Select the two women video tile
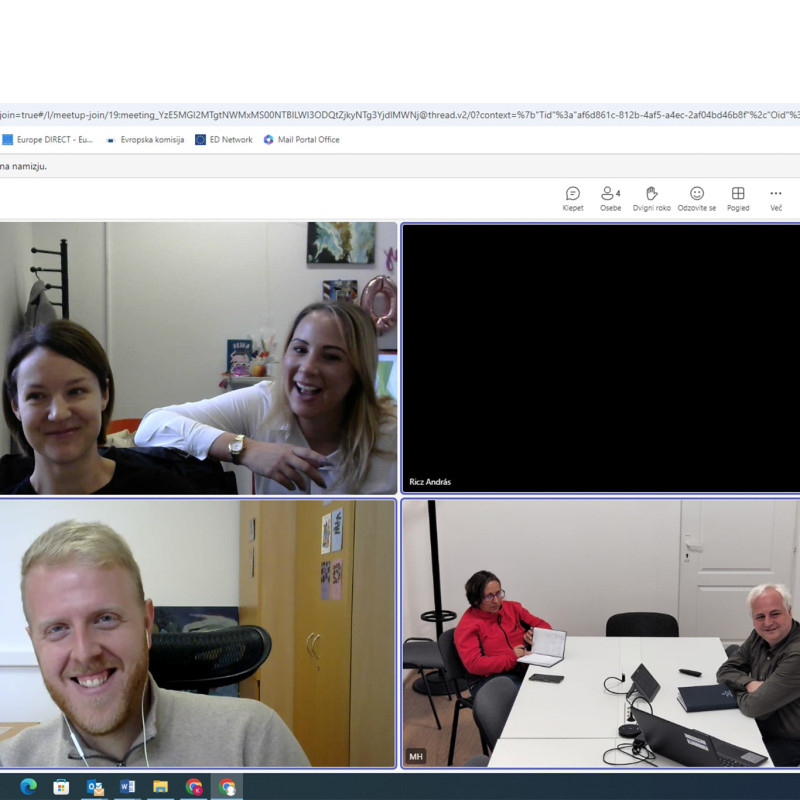The height and width of the screenshot is (800, 800). tap(198, 357)
